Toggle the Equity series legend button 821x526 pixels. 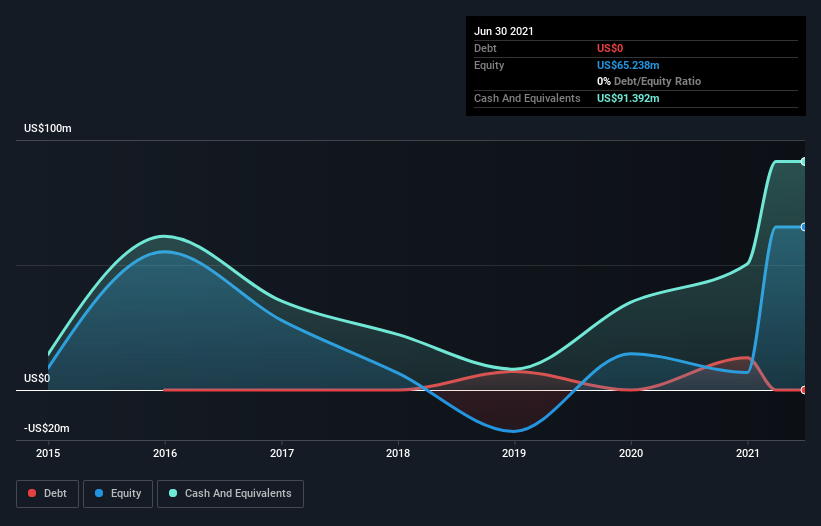pyautogui.click(x=118, y=494)
